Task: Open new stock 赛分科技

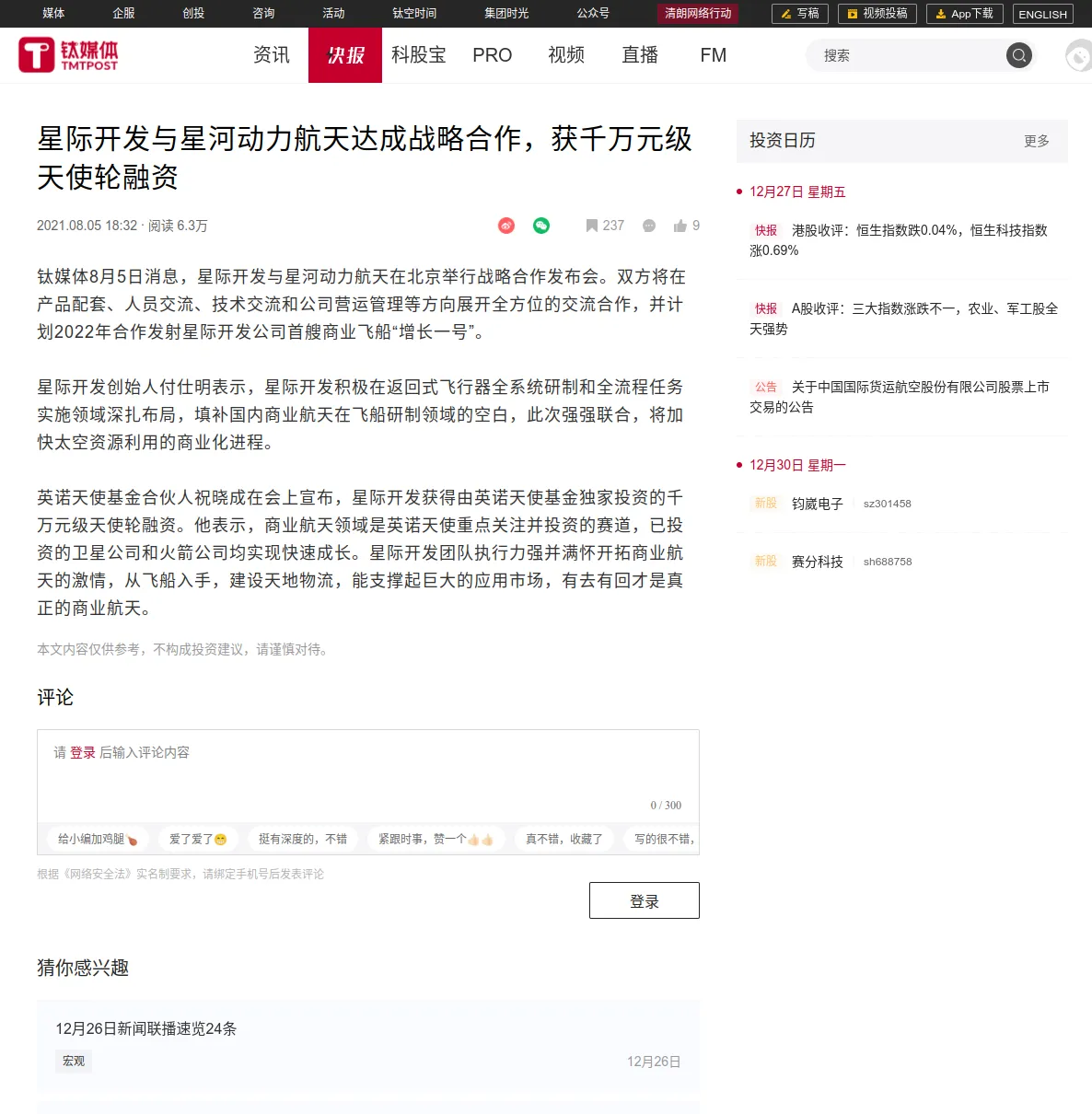Action: (x=818, y=562)
